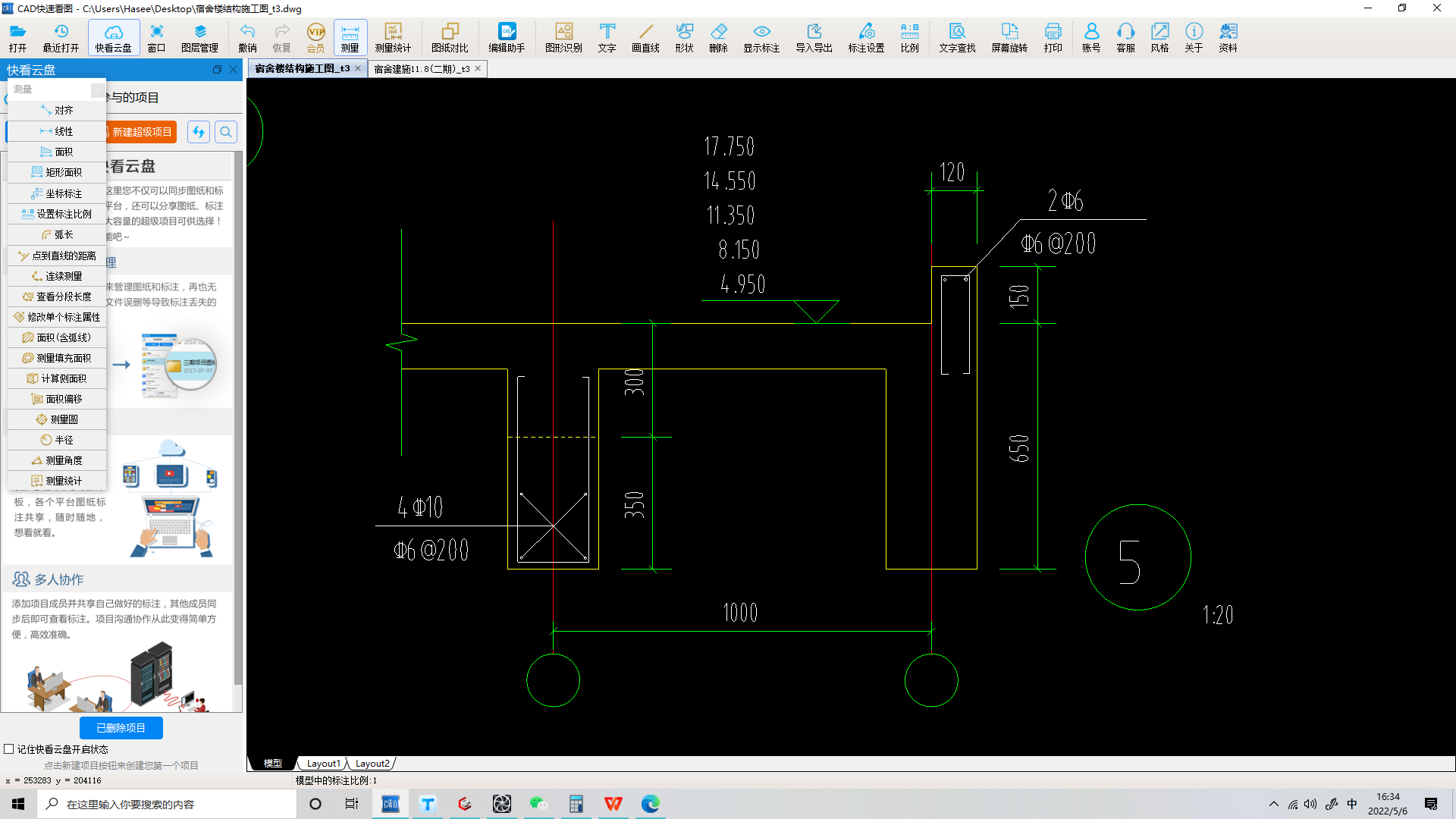This screenshot has height=819, width=1456.
Task: Choose 矩形面积 rectangle area
Action: click(57, 172)
